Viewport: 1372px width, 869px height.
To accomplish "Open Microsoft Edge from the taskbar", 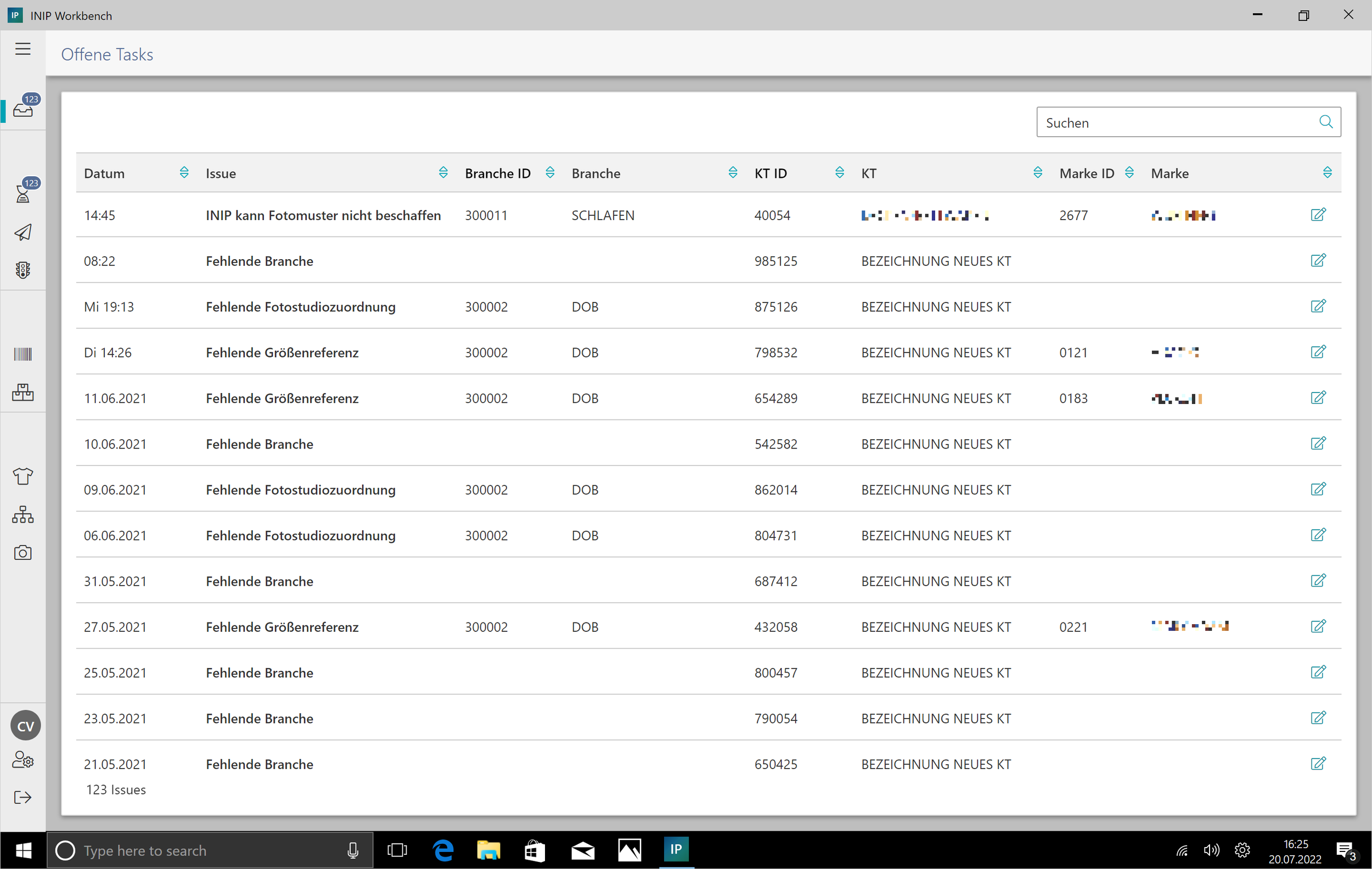I will (443, 850).
